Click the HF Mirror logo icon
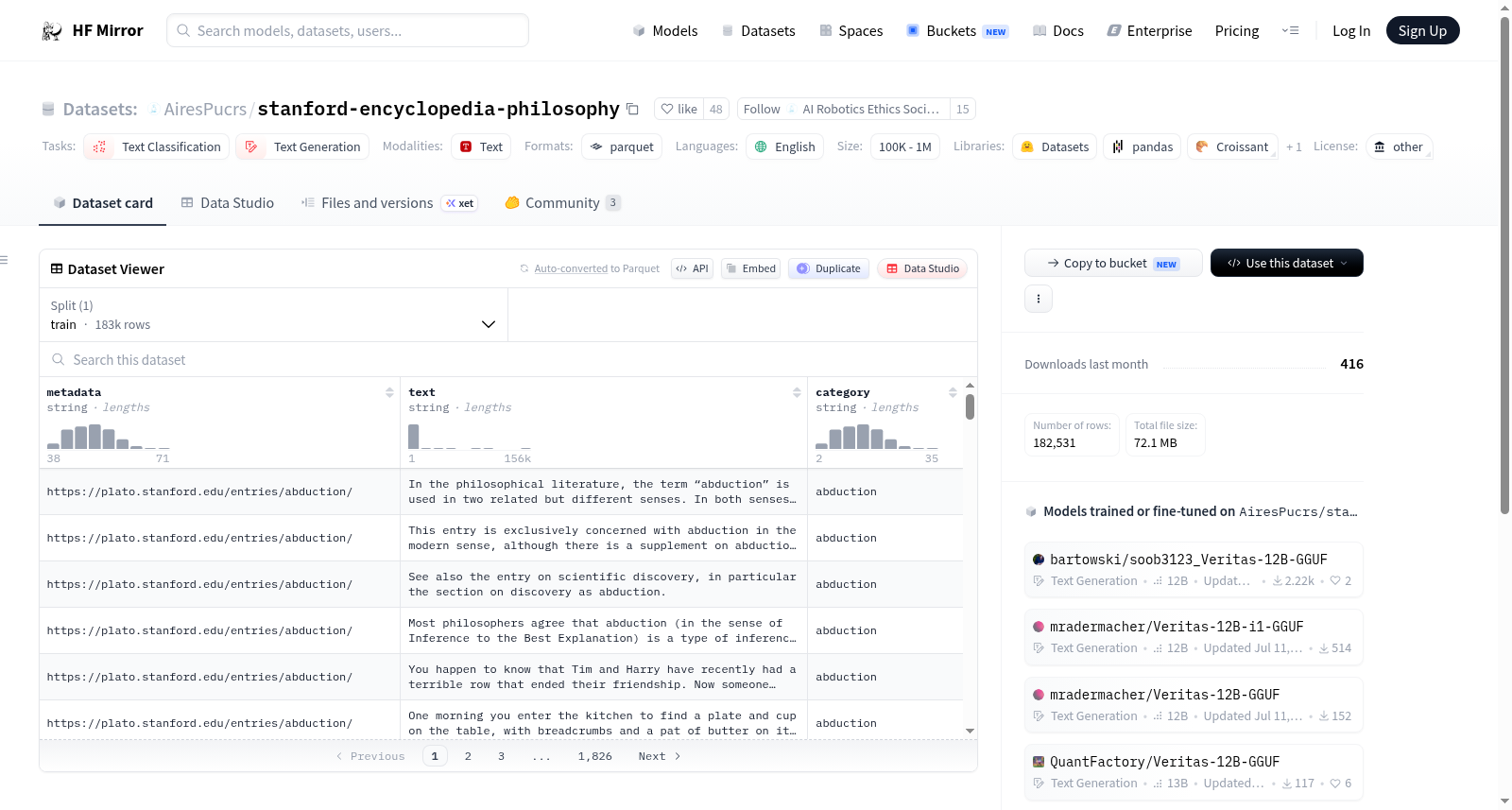The width and height of the screenshot is (1512, 810). coord(52,30)
